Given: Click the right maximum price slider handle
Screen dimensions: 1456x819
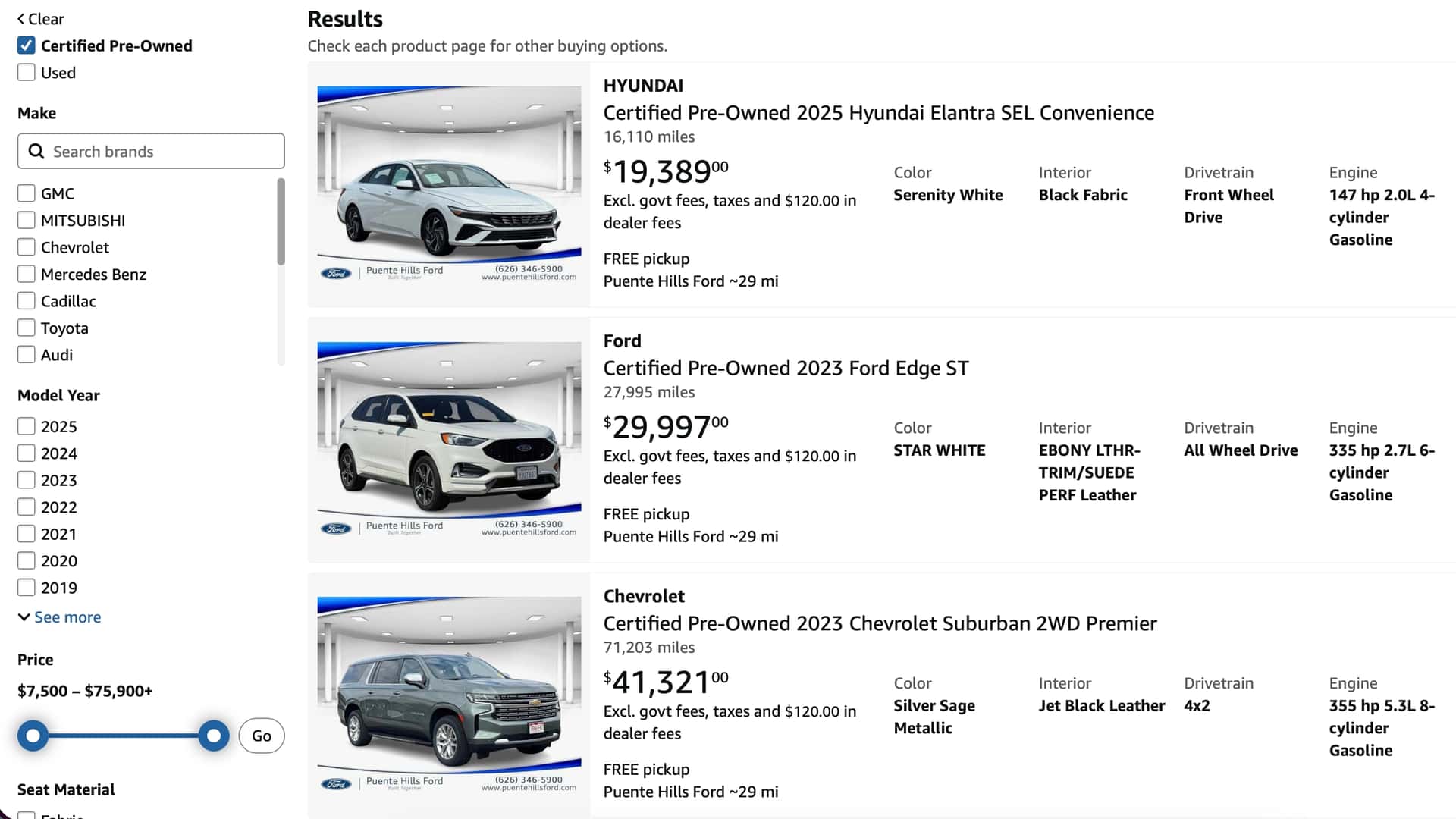Looking at the screenshot, I should pyautogui.click(x=214, y=736).
